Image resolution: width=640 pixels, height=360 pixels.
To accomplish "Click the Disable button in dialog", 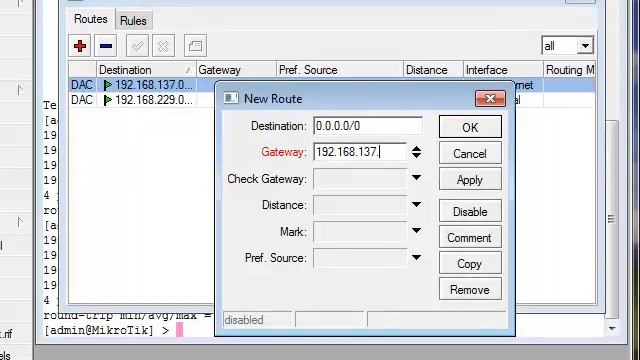I will 470,211.
